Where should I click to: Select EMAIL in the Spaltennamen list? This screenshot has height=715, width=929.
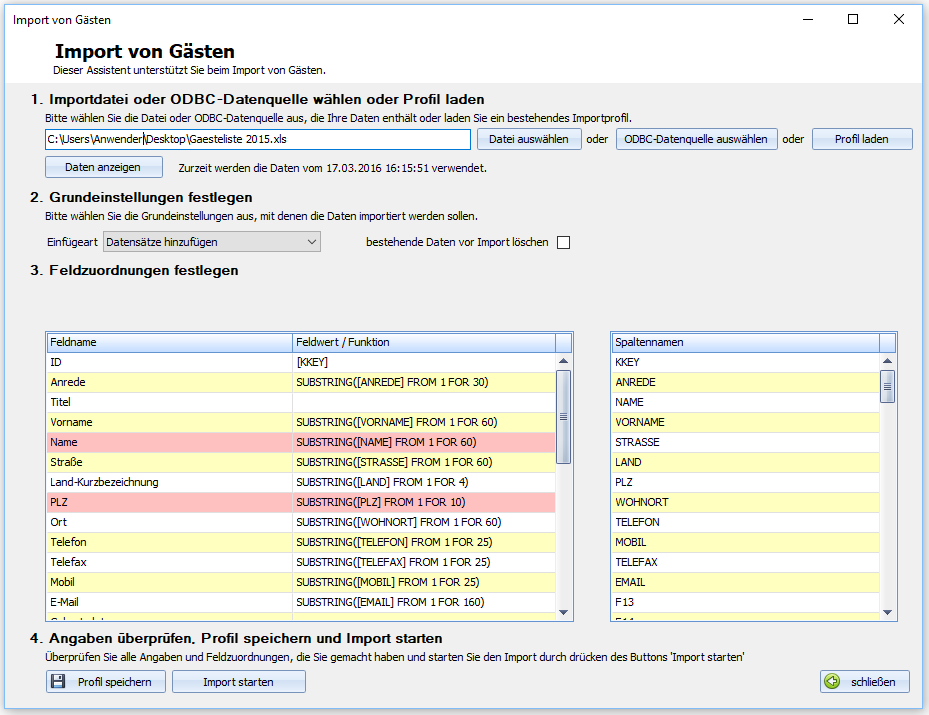pos(745,582)
